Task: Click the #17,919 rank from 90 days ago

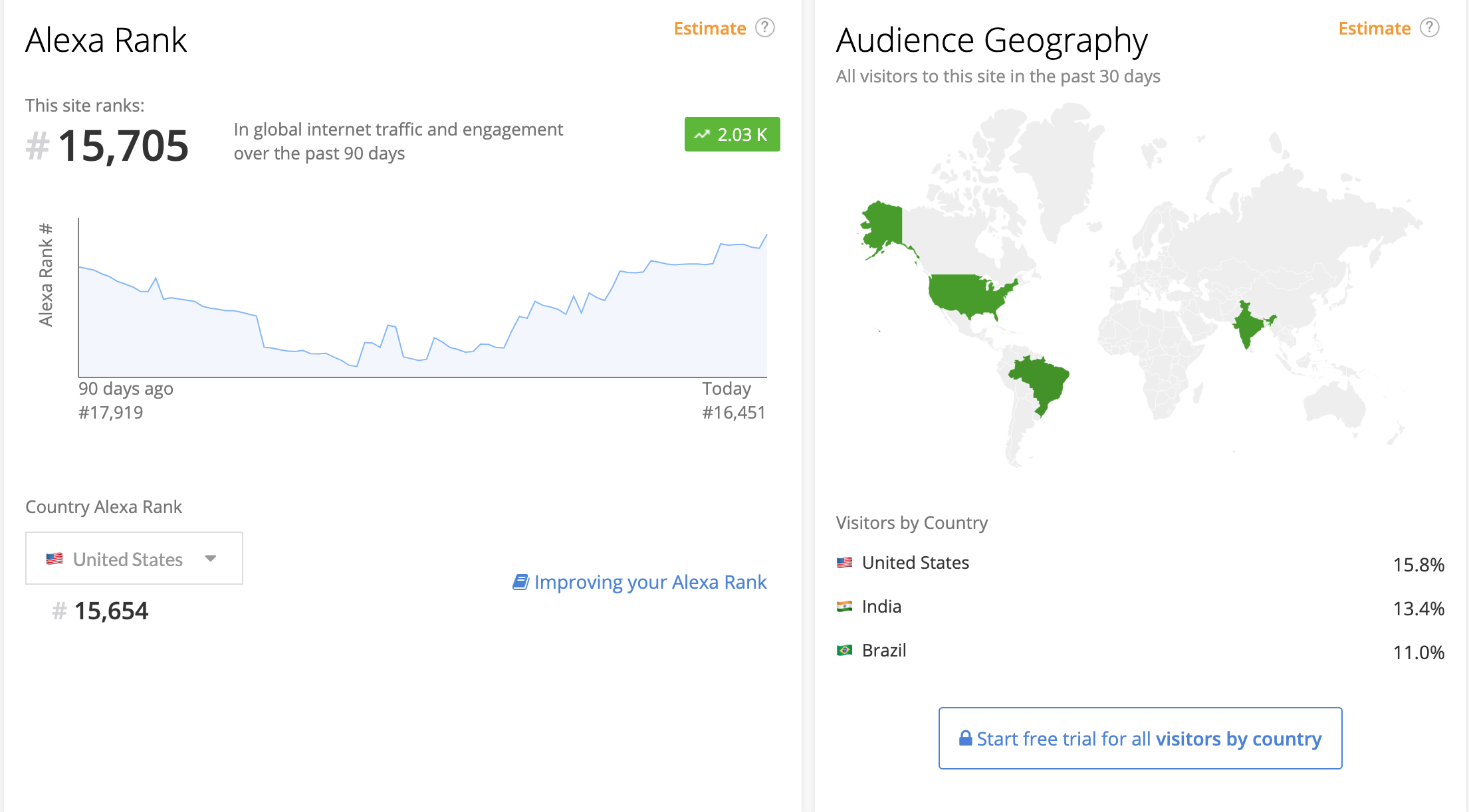Action: (x=110, y=413)
